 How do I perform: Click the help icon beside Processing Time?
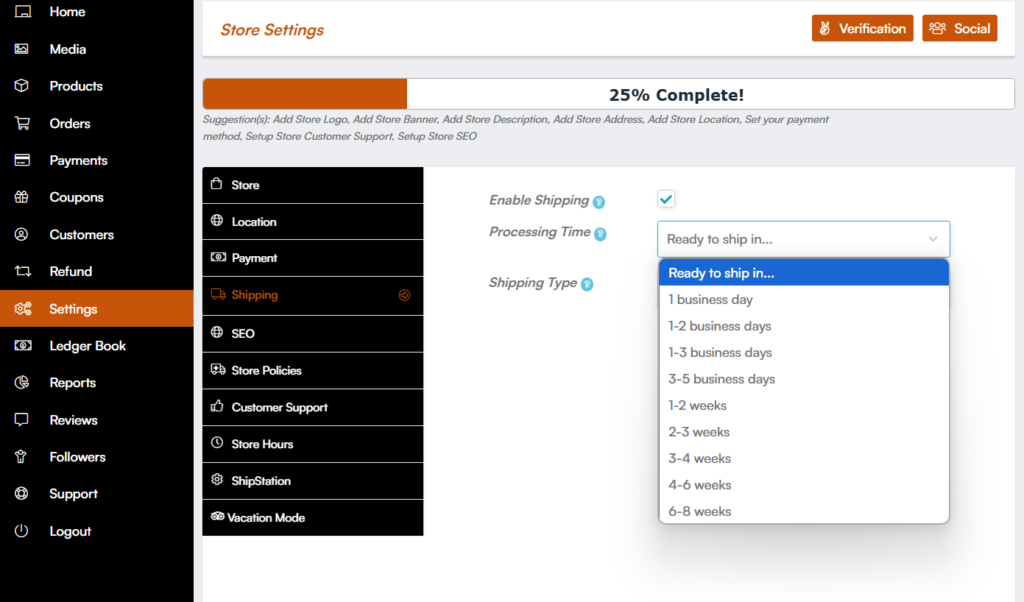[600, 234]
